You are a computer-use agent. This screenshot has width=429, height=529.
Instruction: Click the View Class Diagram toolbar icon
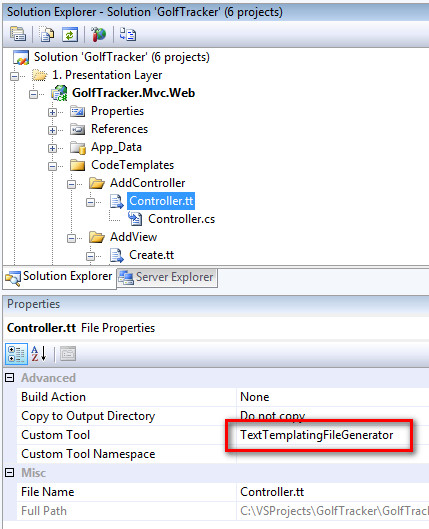[x=128, y=34]
